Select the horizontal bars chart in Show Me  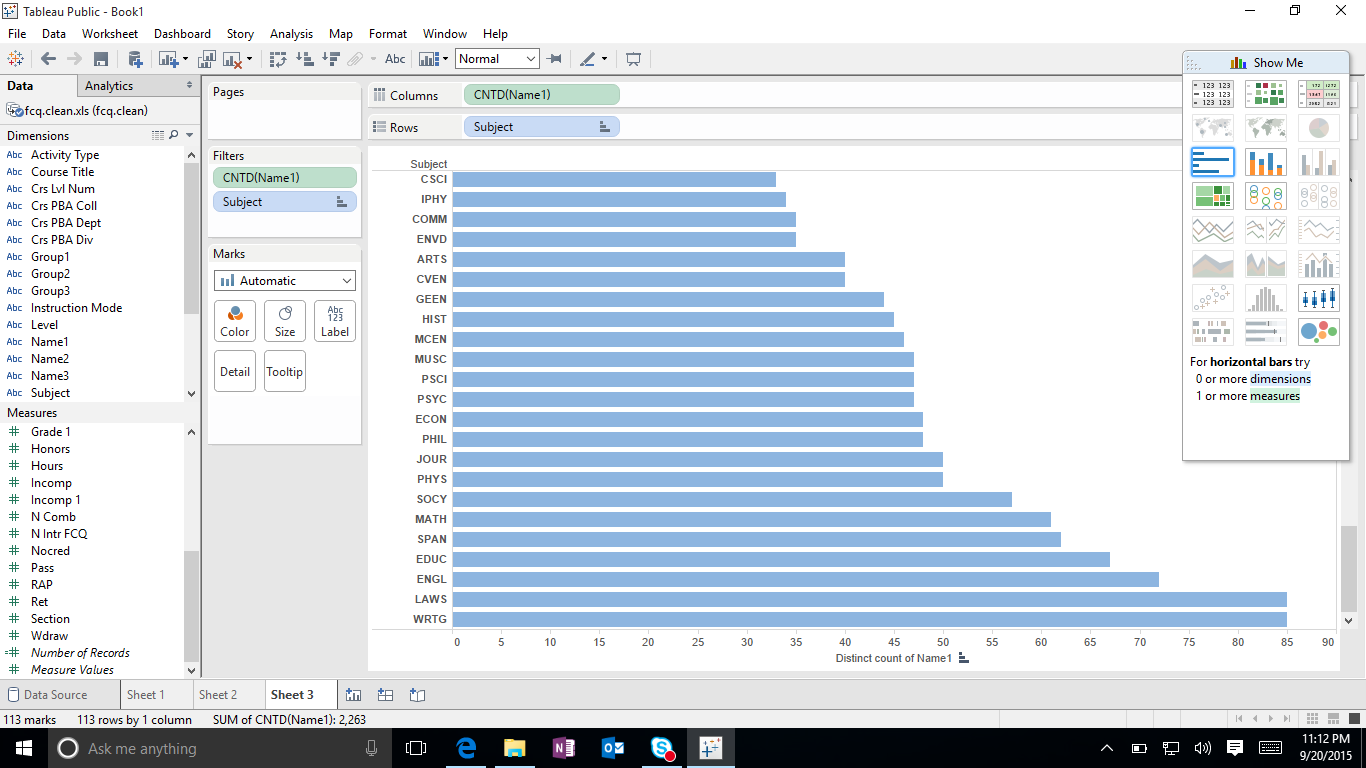1212,162
